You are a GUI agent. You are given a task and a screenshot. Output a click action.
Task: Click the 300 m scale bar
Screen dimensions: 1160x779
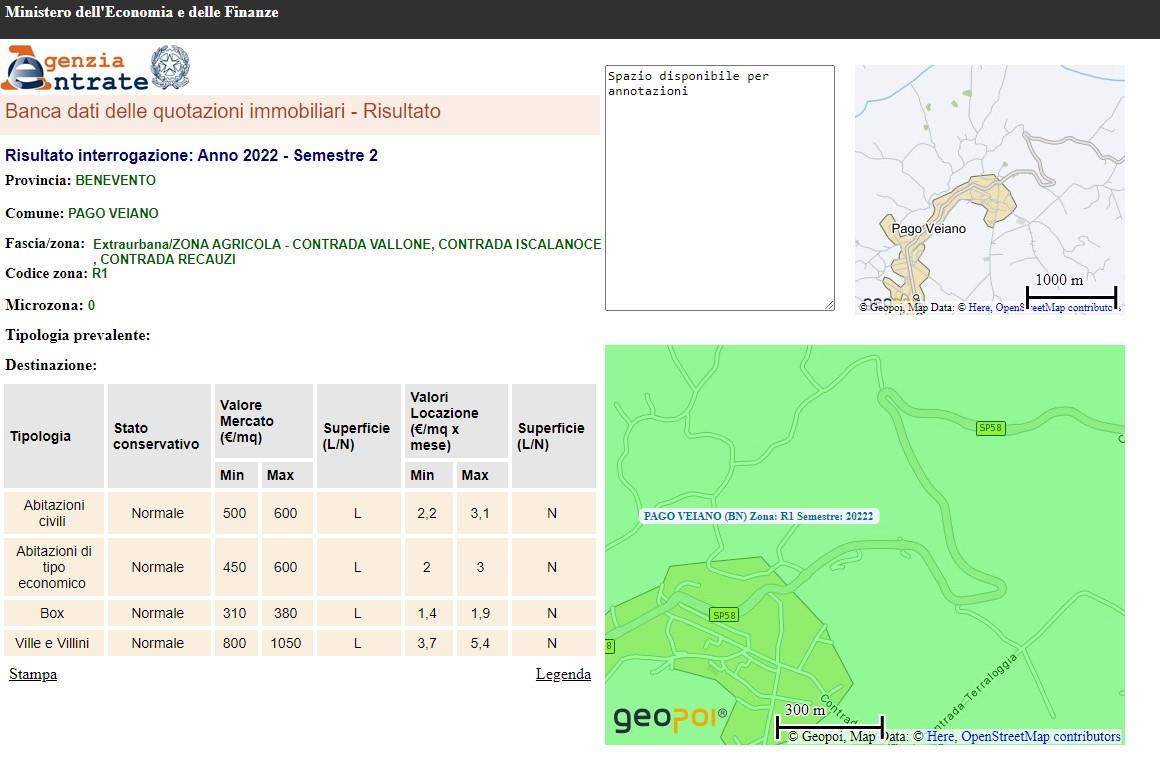click(829, 721)
